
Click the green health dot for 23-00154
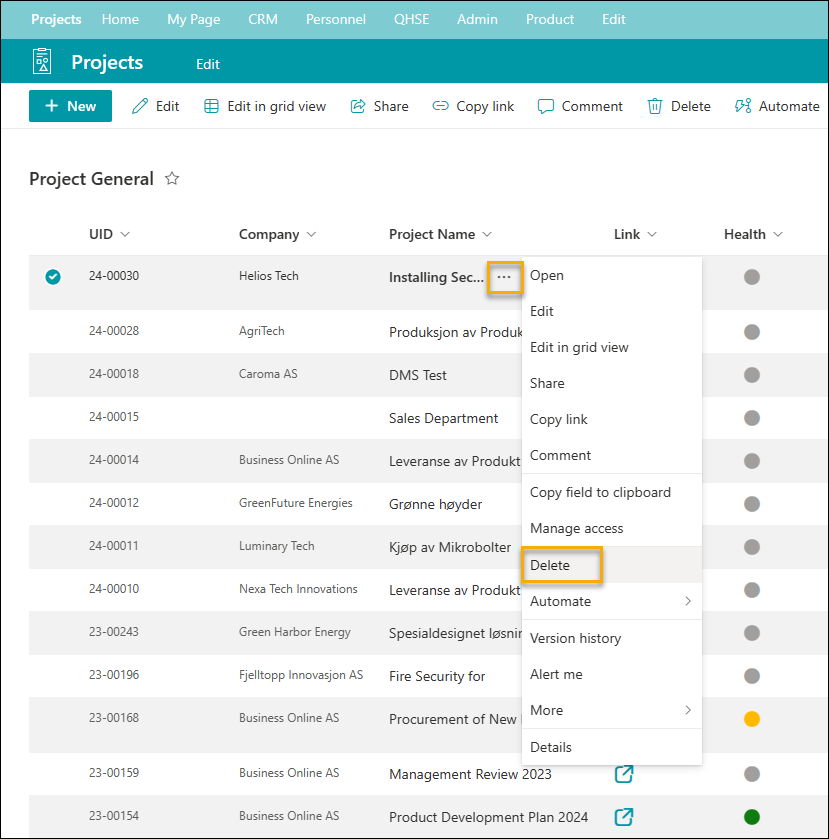pos(752,817)
